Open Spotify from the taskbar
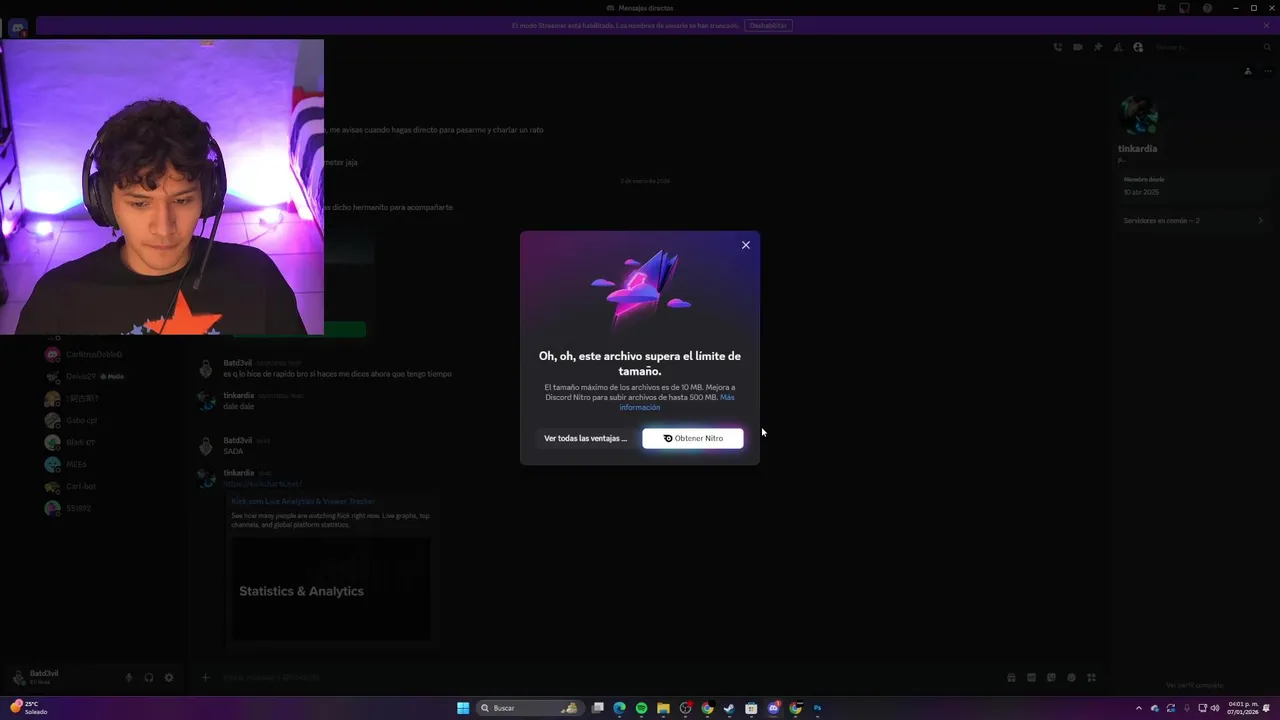Image resolution: width=1280 pixels, height=720 pixels. click(x=641, y=708)
